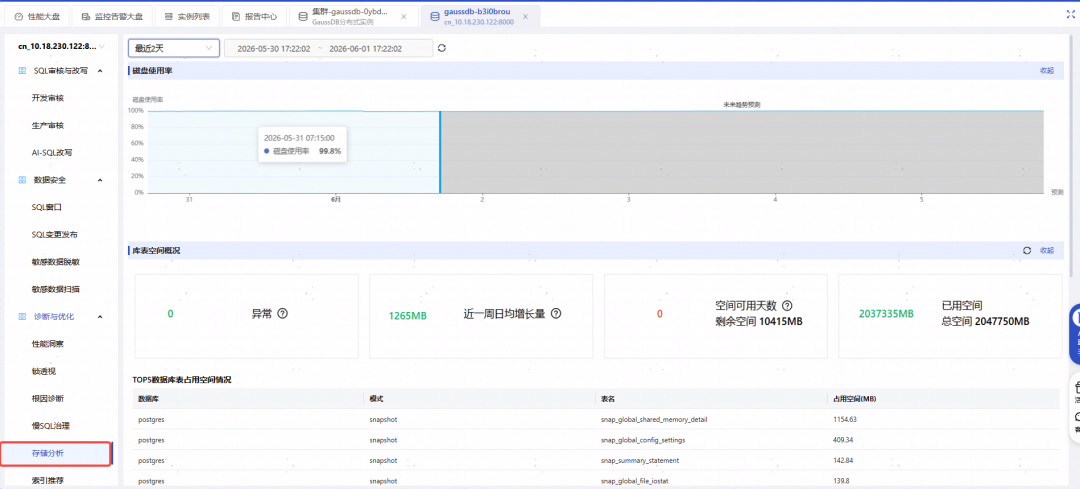Open 慢SQL治理 in the sidebar

point(50,426)
